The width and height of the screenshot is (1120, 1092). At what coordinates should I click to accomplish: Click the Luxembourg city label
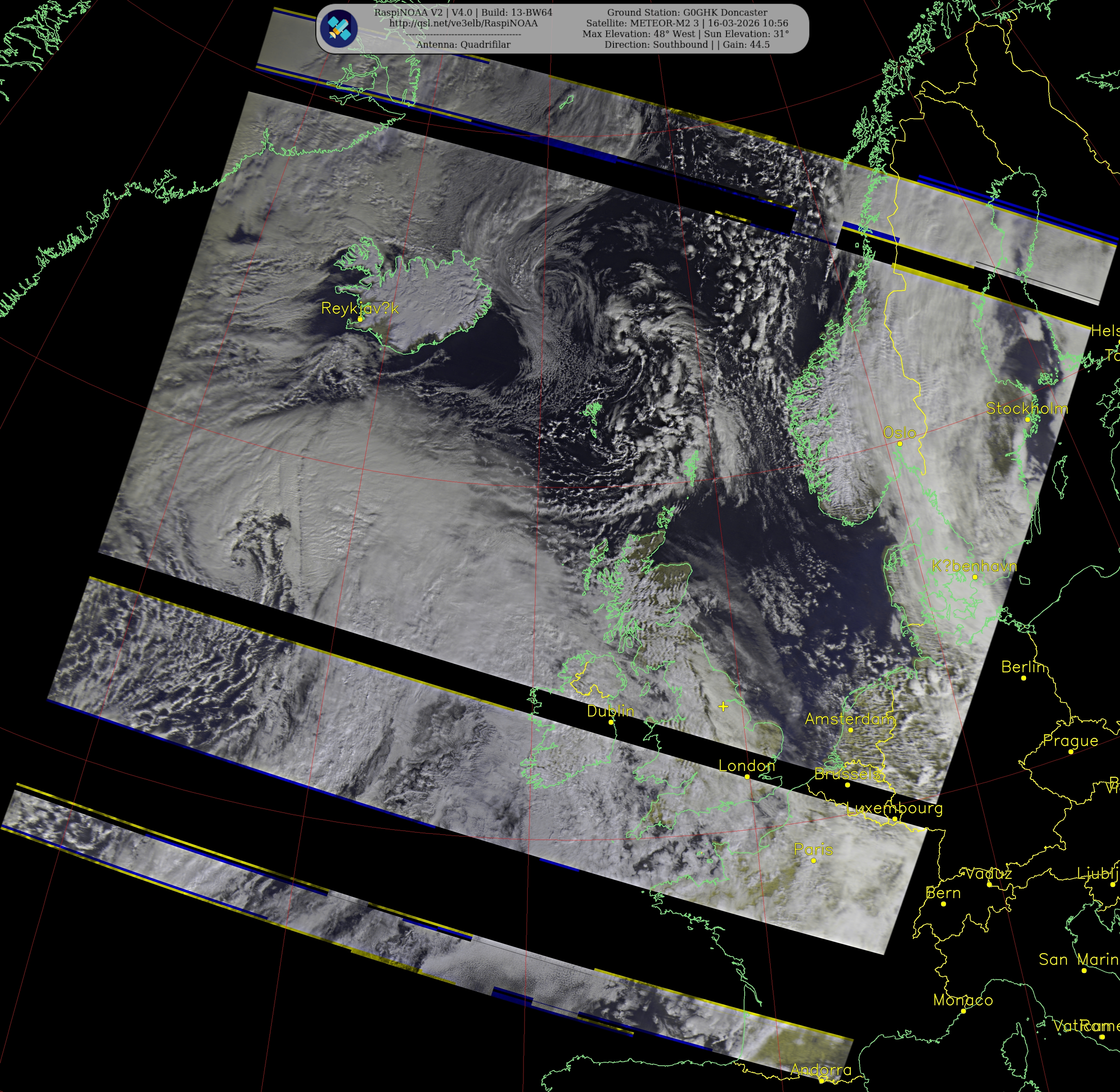pyautogui.click(x=895, y=808)
